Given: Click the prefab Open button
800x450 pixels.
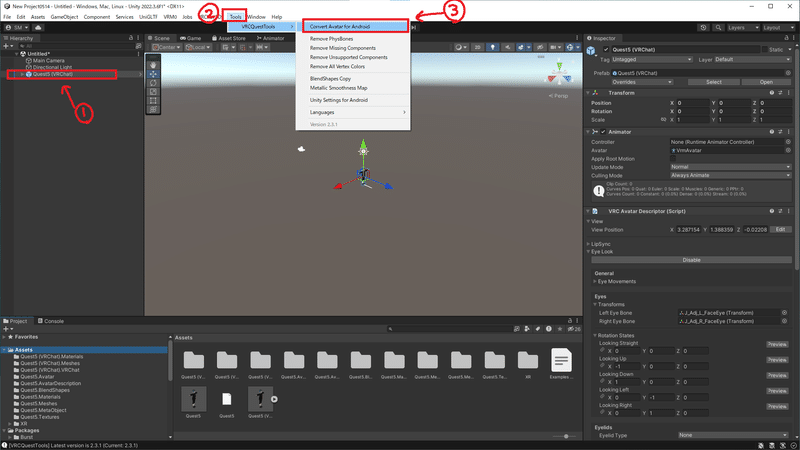Looking at the screenshot, I should pyautogui.click(x=766, y=82).
